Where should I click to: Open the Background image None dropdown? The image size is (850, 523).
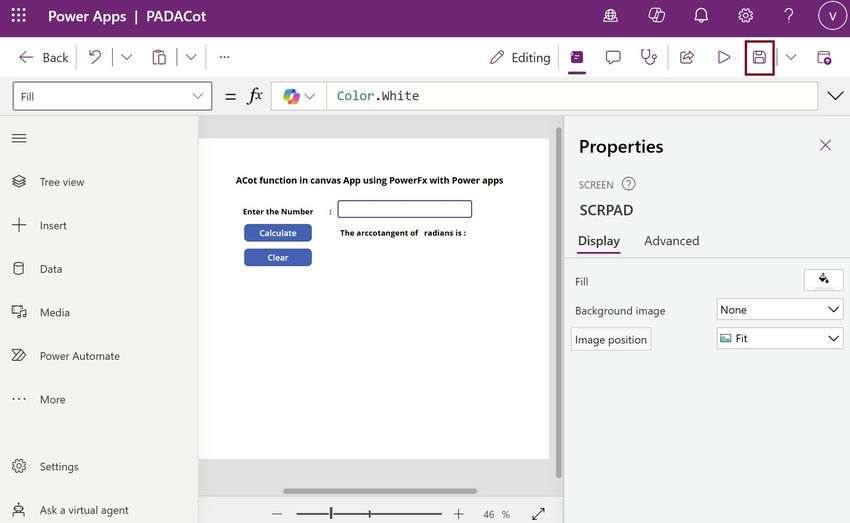780,310
